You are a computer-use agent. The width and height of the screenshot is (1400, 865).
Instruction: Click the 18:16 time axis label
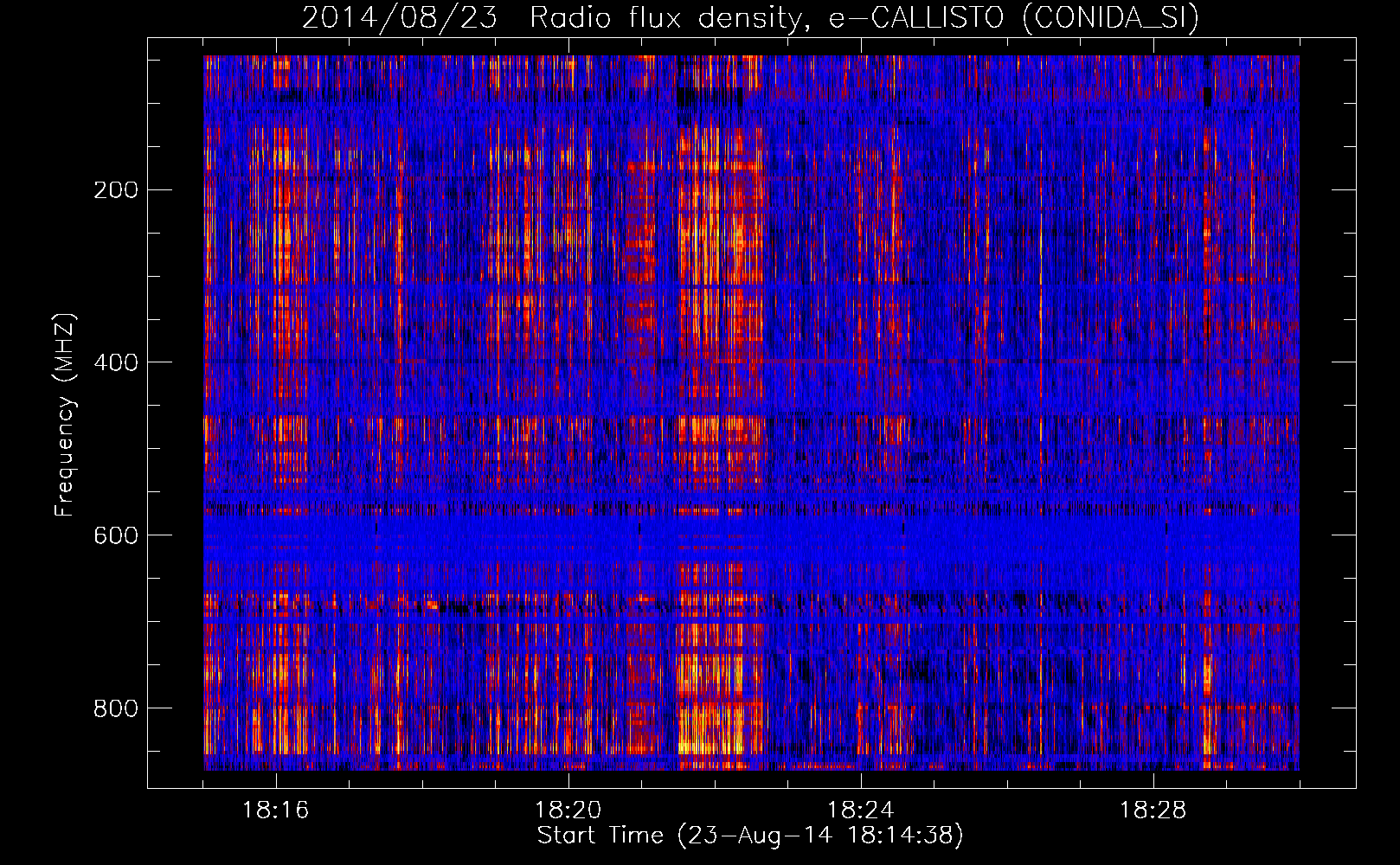point(276,811)
